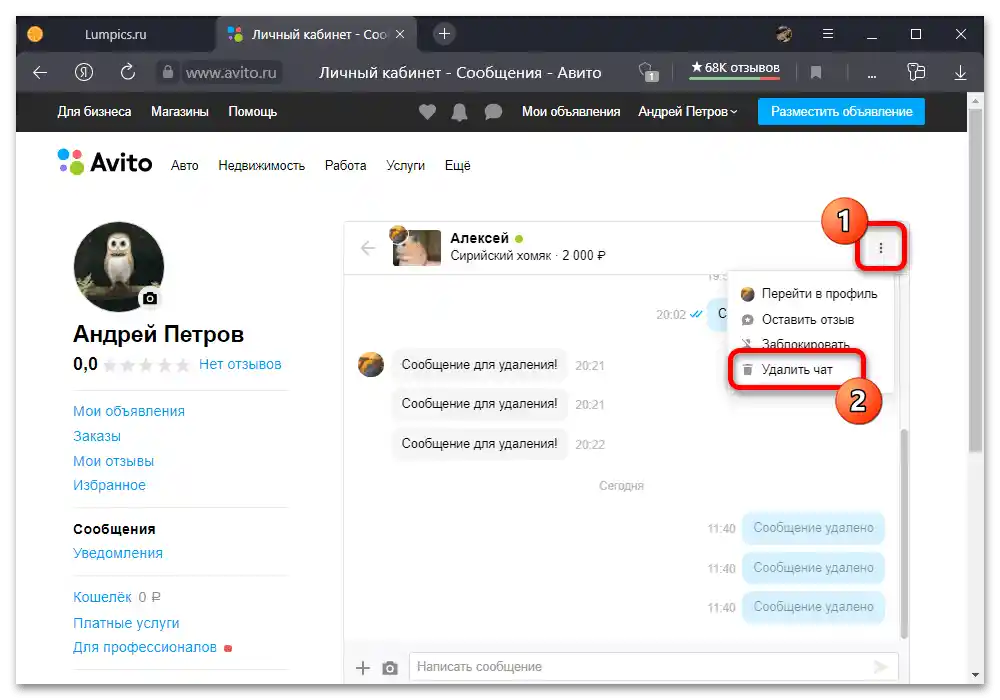Click the camera icon on profile avatar

[x=150, y=298]
